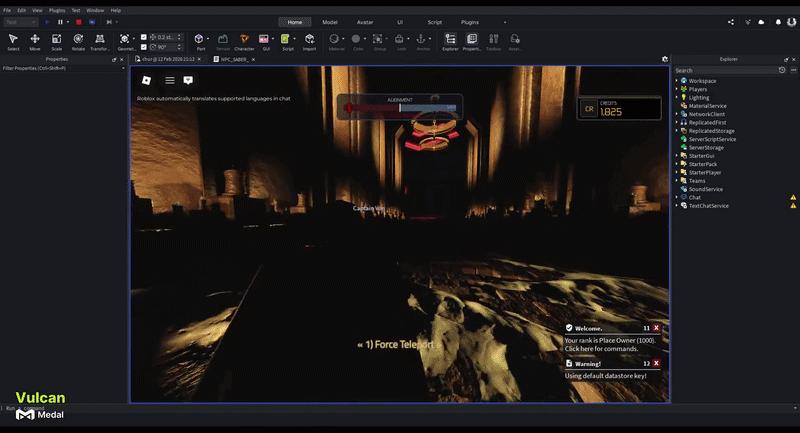Stop the running playtest

tap(78, 21)
